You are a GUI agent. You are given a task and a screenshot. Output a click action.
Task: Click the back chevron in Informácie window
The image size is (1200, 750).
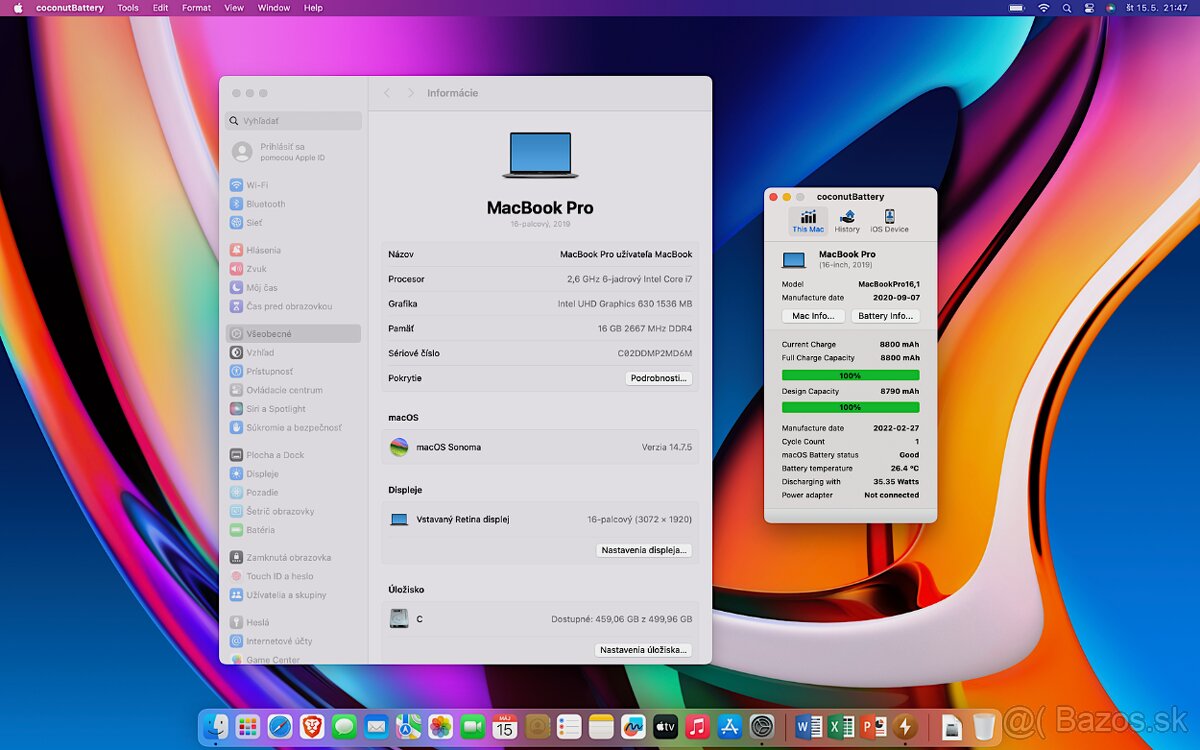pos(387,92)
